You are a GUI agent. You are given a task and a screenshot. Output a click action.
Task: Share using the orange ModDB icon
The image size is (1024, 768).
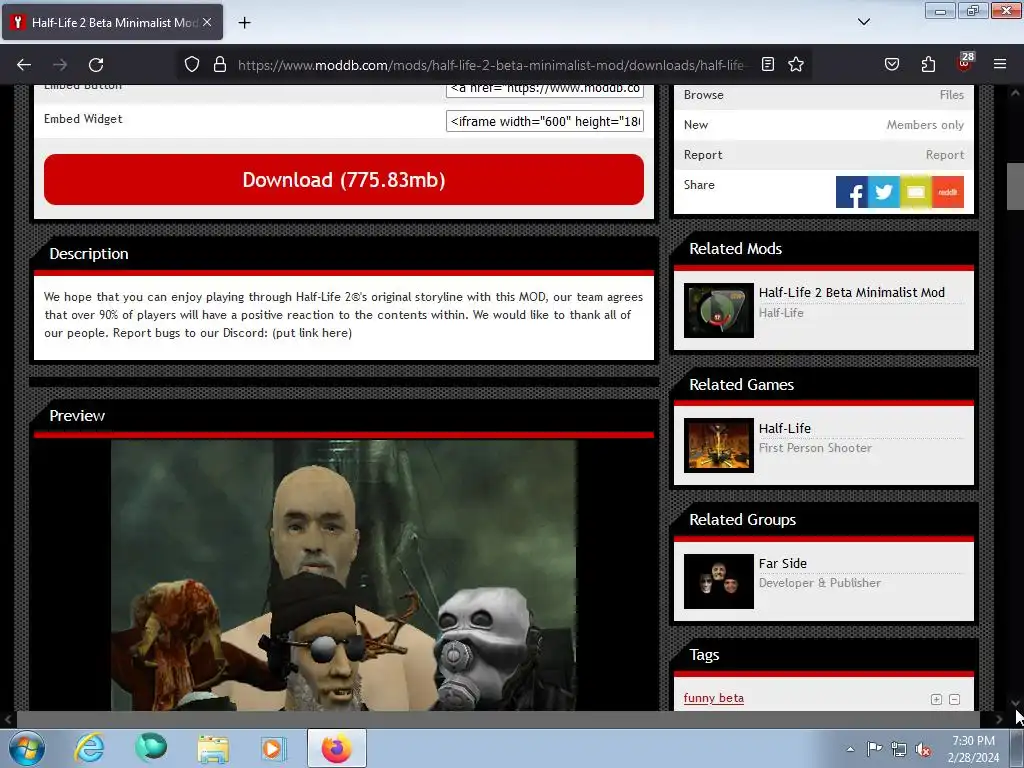click(948, 192)
